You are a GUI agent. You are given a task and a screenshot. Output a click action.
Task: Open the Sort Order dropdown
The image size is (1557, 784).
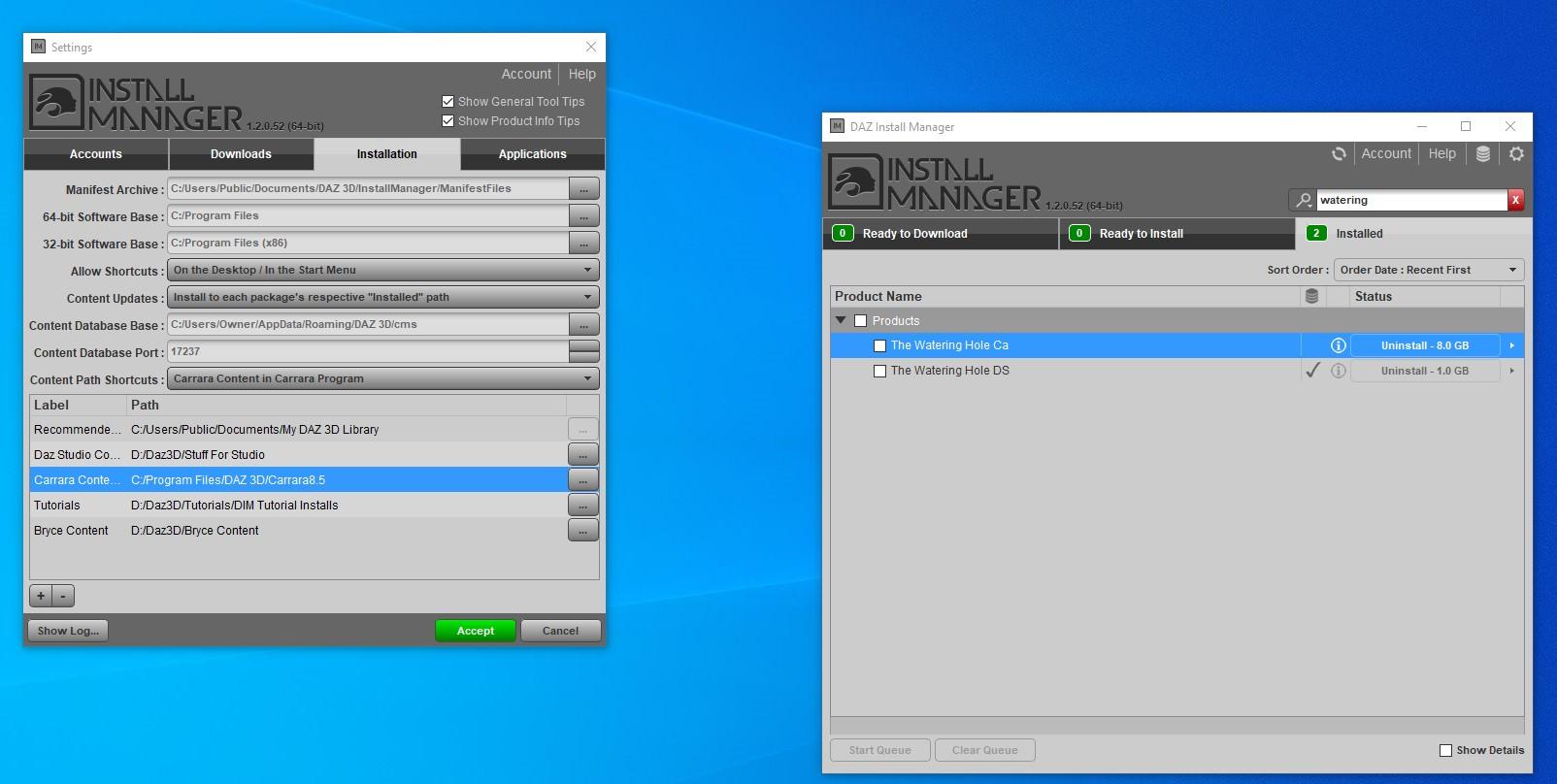(x=1429, y=270)
